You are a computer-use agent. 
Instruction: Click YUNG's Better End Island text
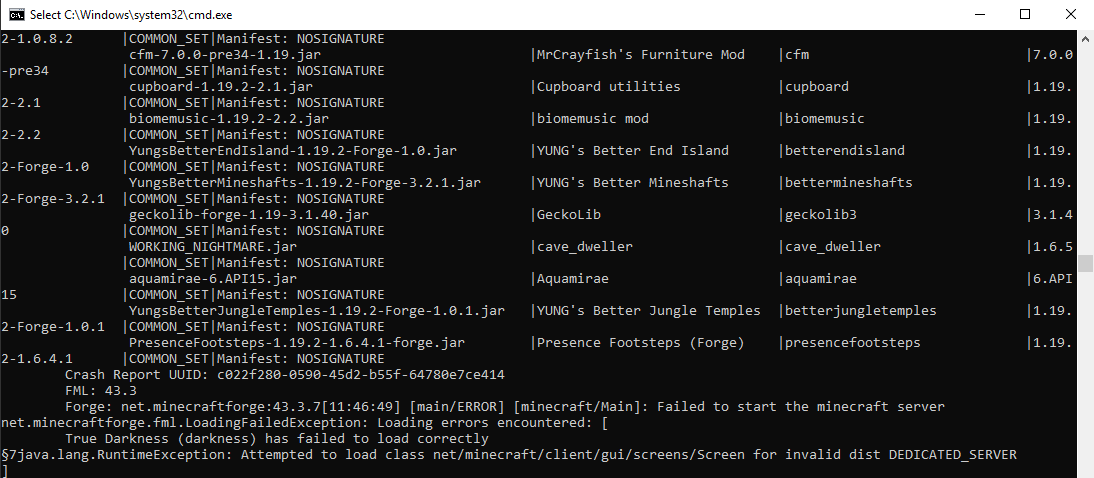pyautogui.click(x=633, y=151)
